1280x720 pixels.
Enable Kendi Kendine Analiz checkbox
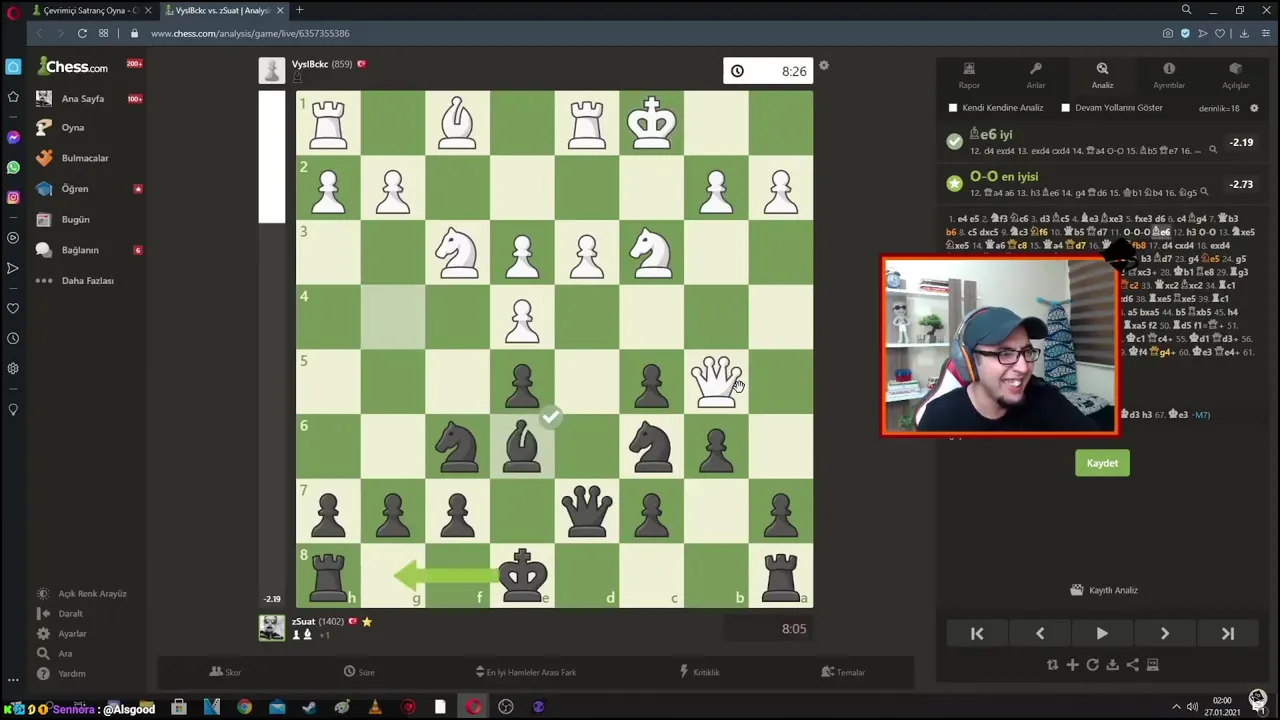953,108
